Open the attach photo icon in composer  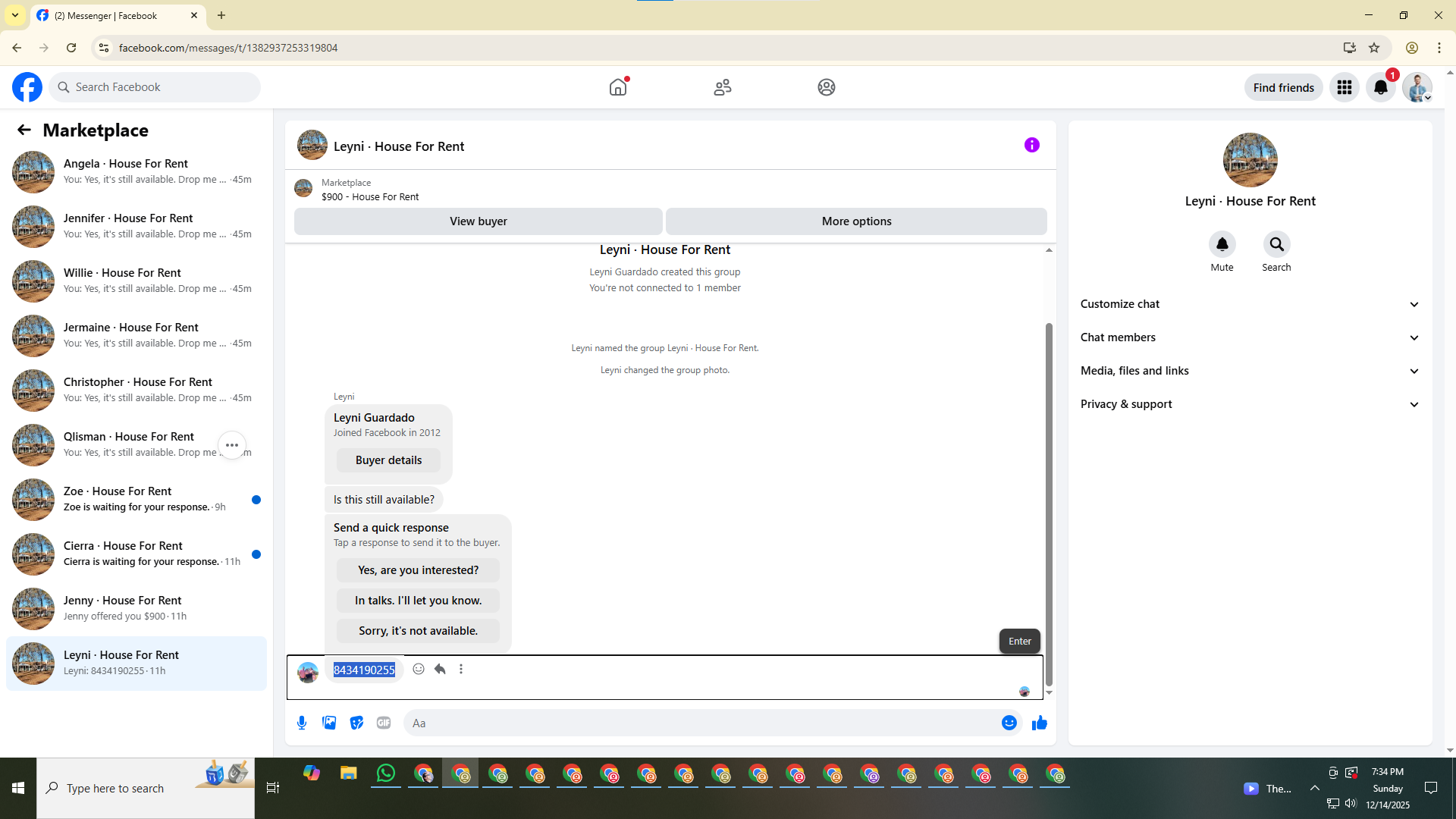[x=329, y=723]
